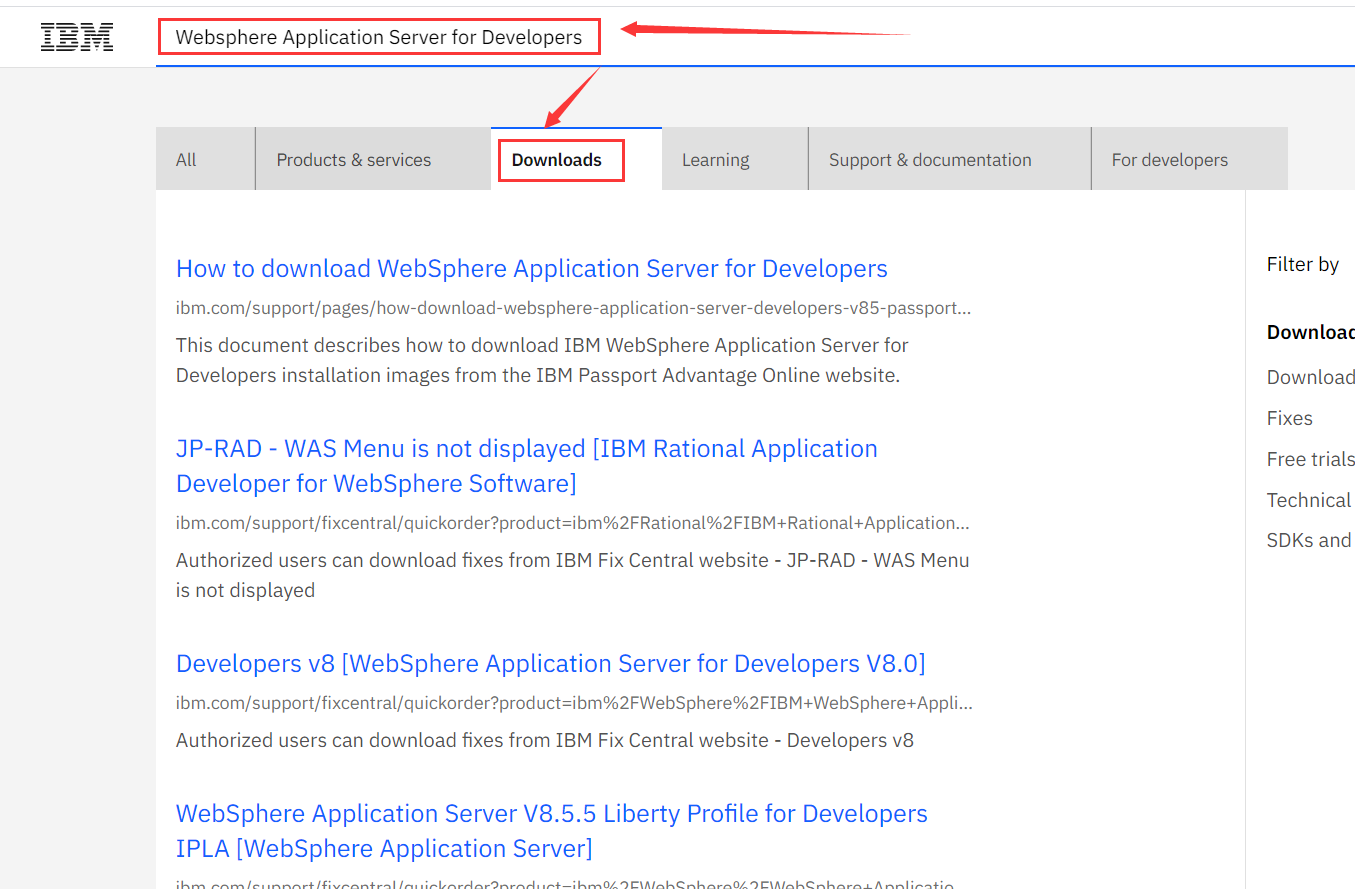Click description mentioning IBM Passport Advantage Online
Image resolution: width=1355 pixels, height=889 pixels.
tap(542, 360)
